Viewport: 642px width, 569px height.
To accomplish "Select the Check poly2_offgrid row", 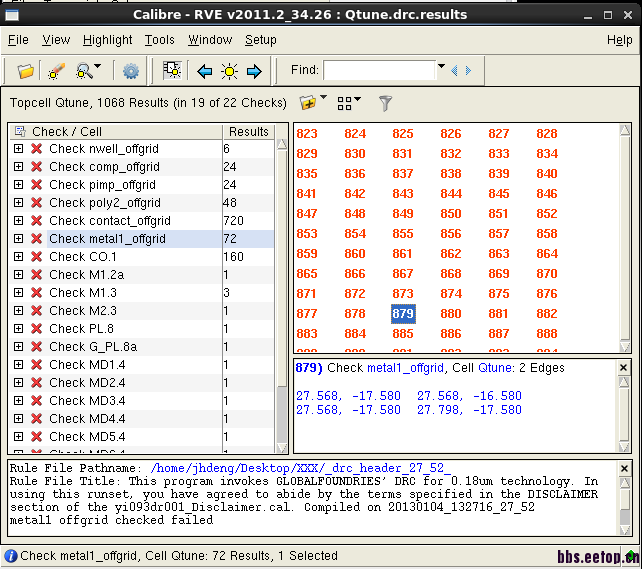I will [x=105, y=203].
